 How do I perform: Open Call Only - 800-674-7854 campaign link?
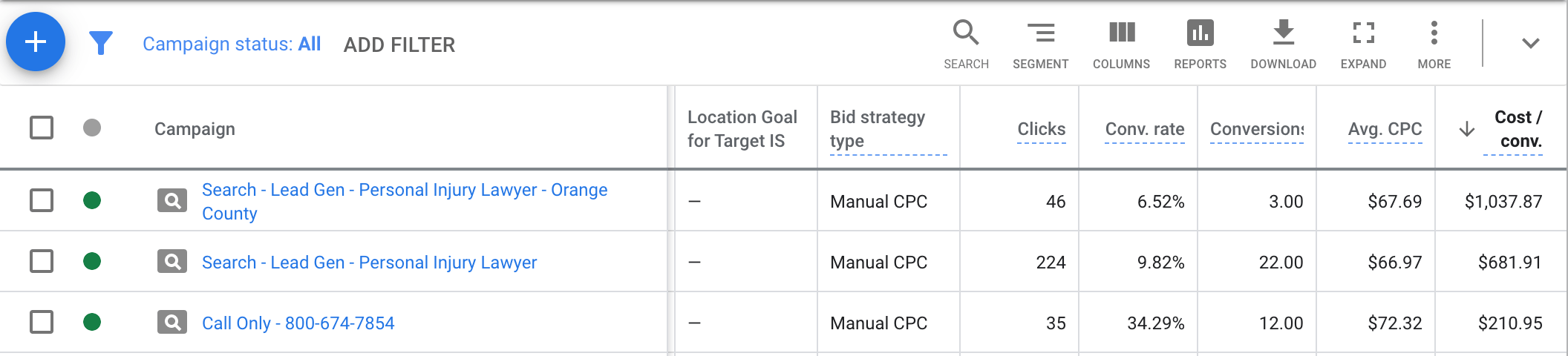pos(298,323)
